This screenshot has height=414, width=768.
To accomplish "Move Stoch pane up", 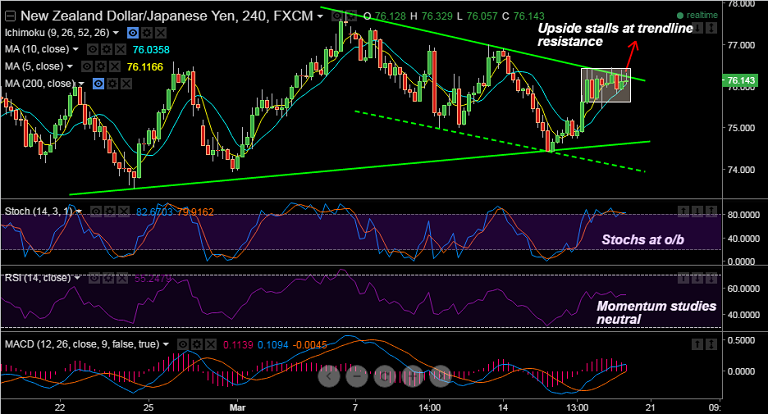I will pyautogui.click(x=683, y=212).
